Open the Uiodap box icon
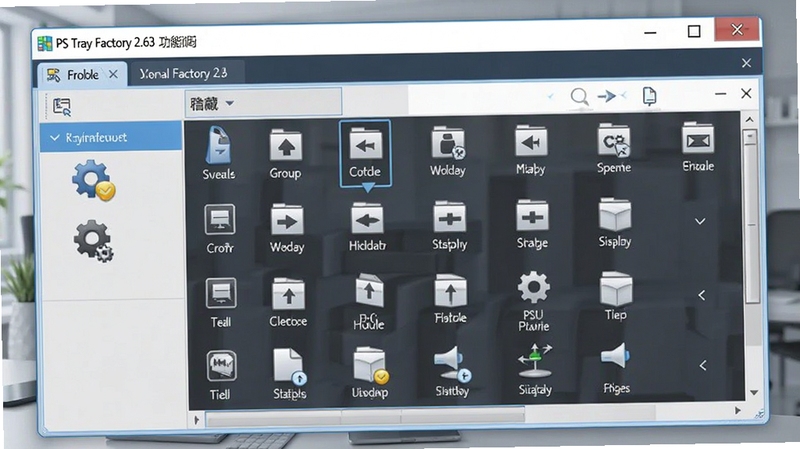 [371, 365]
